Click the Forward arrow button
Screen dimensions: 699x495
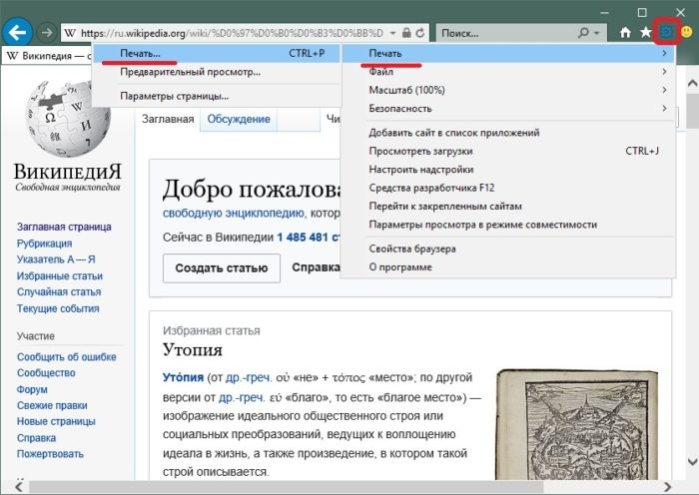(47, 33)
